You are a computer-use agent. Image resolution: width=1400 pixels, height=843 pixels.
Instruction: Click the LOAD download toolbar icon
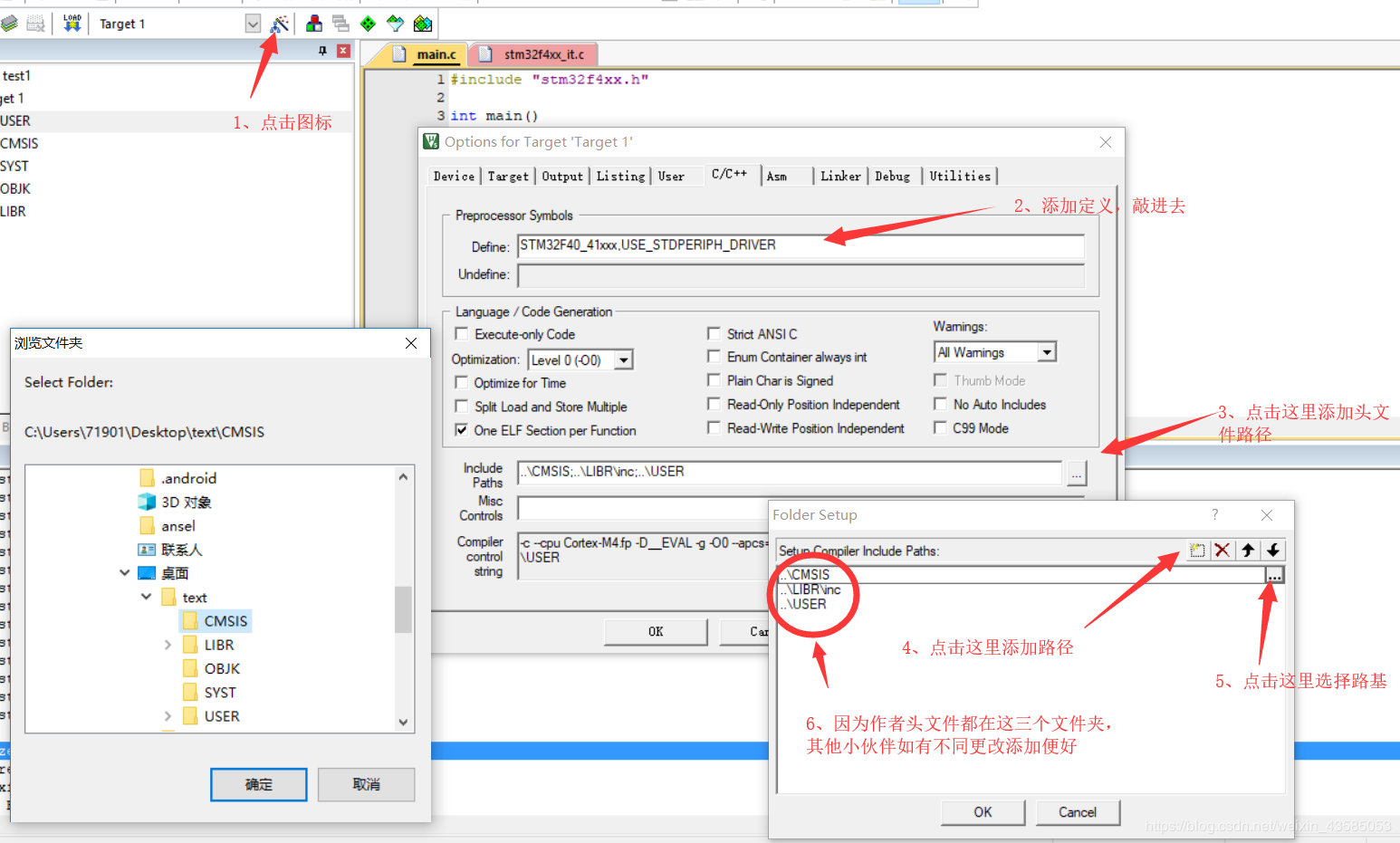pyautogui.click(x=72, y=24)
